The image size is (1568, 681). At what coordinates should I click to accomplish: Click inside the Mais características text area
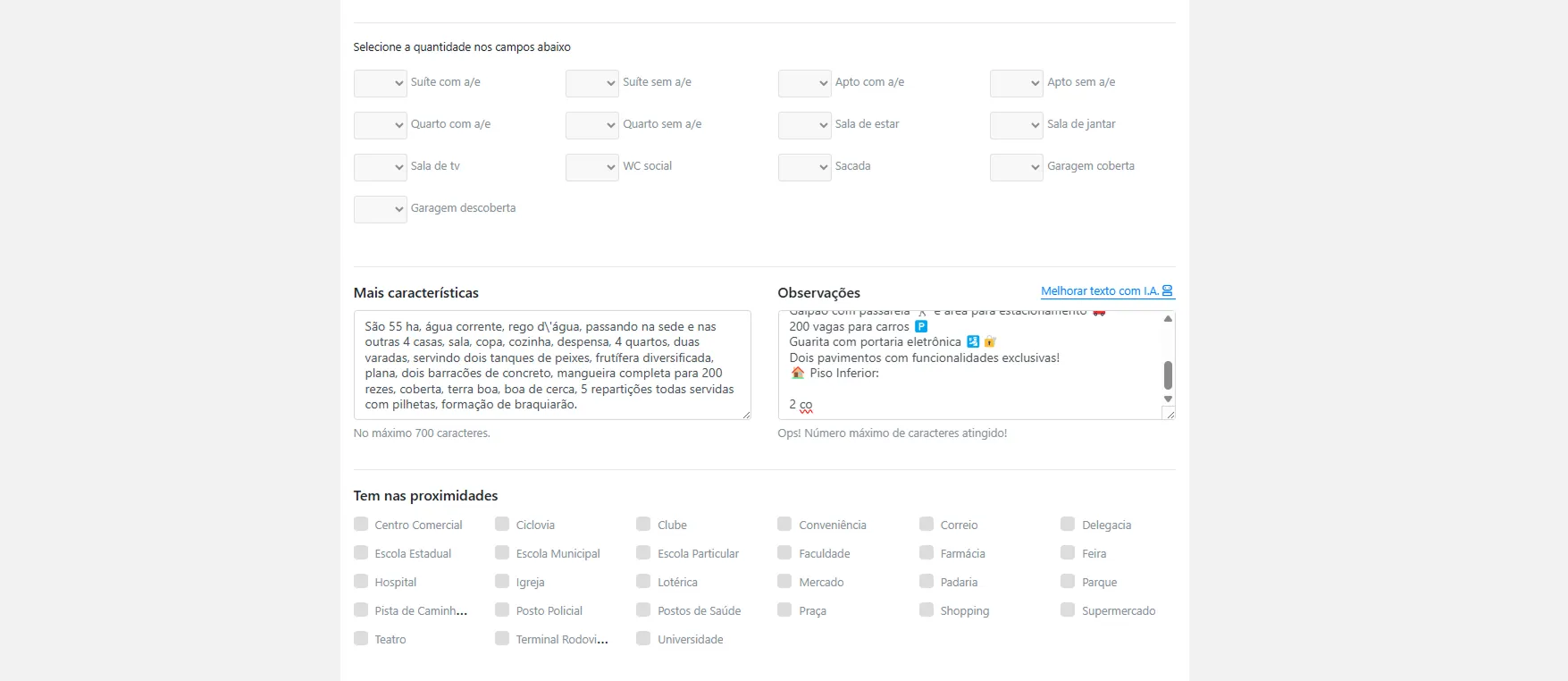(551, 365)
